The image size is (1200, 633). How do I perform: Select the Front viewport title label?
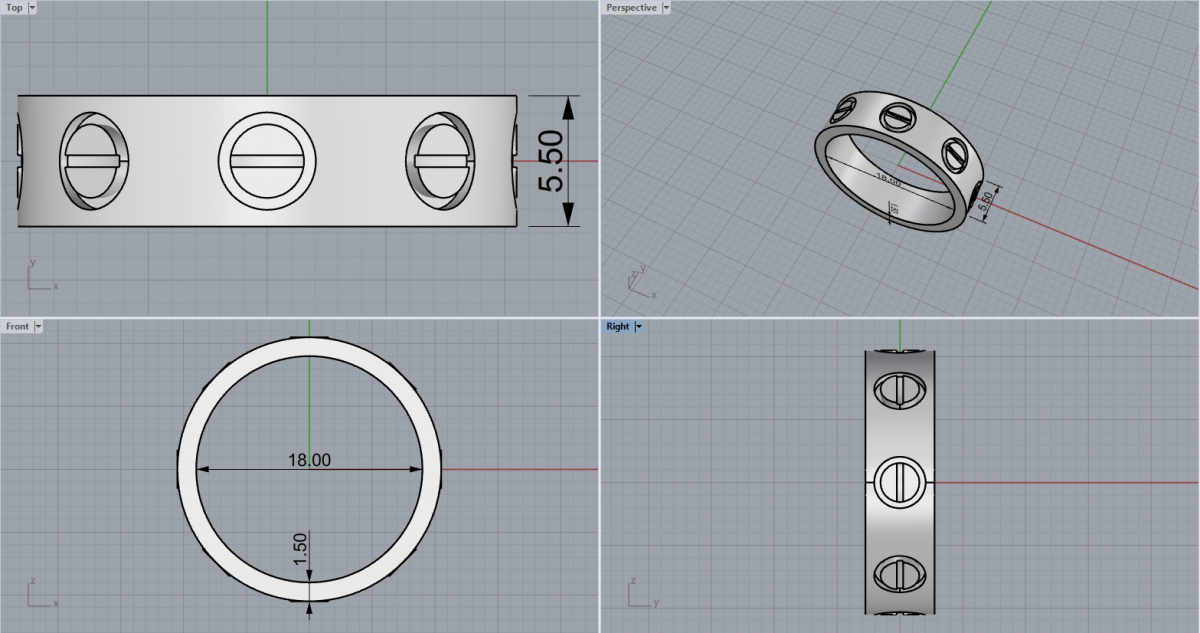tap(17, 326)
